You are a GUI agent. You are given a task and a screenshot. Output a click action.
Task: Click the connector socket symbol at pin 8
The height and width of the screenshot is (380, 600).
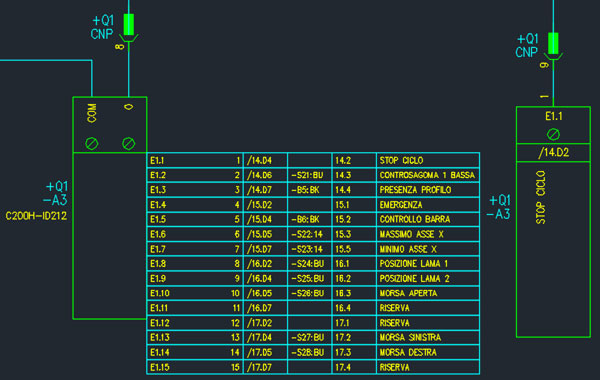pyautogui.click(x=129, y=38)
